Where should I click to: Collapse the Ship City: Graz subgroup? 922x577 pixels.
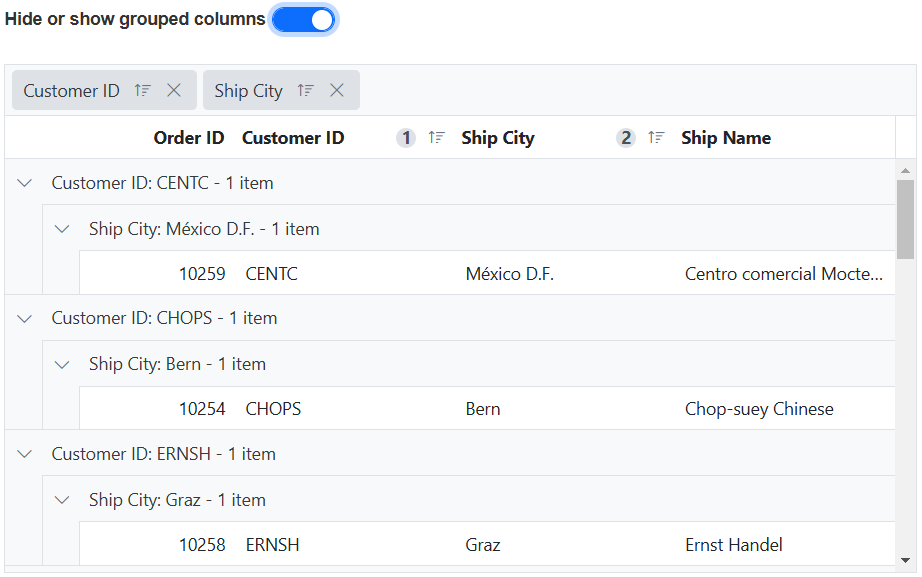pyautogui.click(x=62, y=500)
